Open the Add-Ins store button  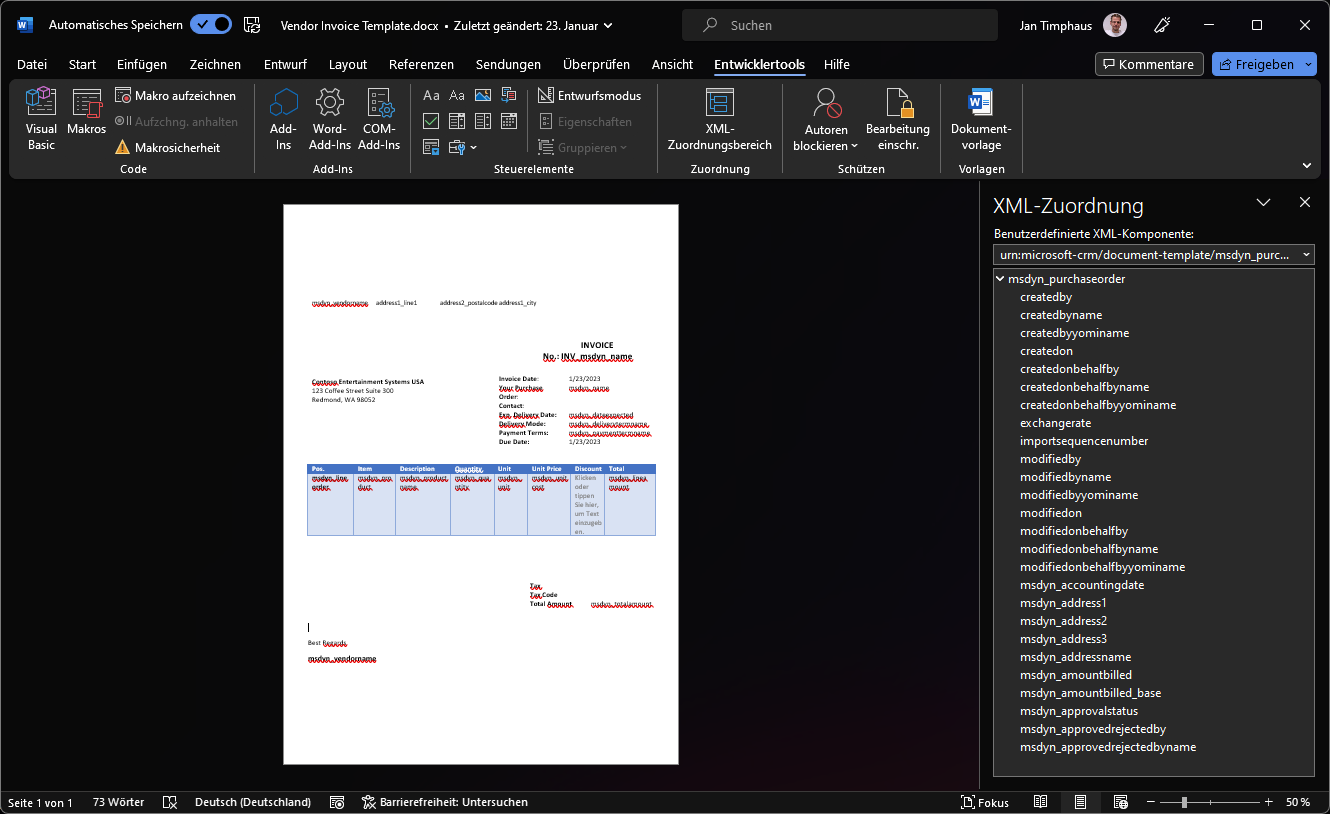(x=284, y=119)
